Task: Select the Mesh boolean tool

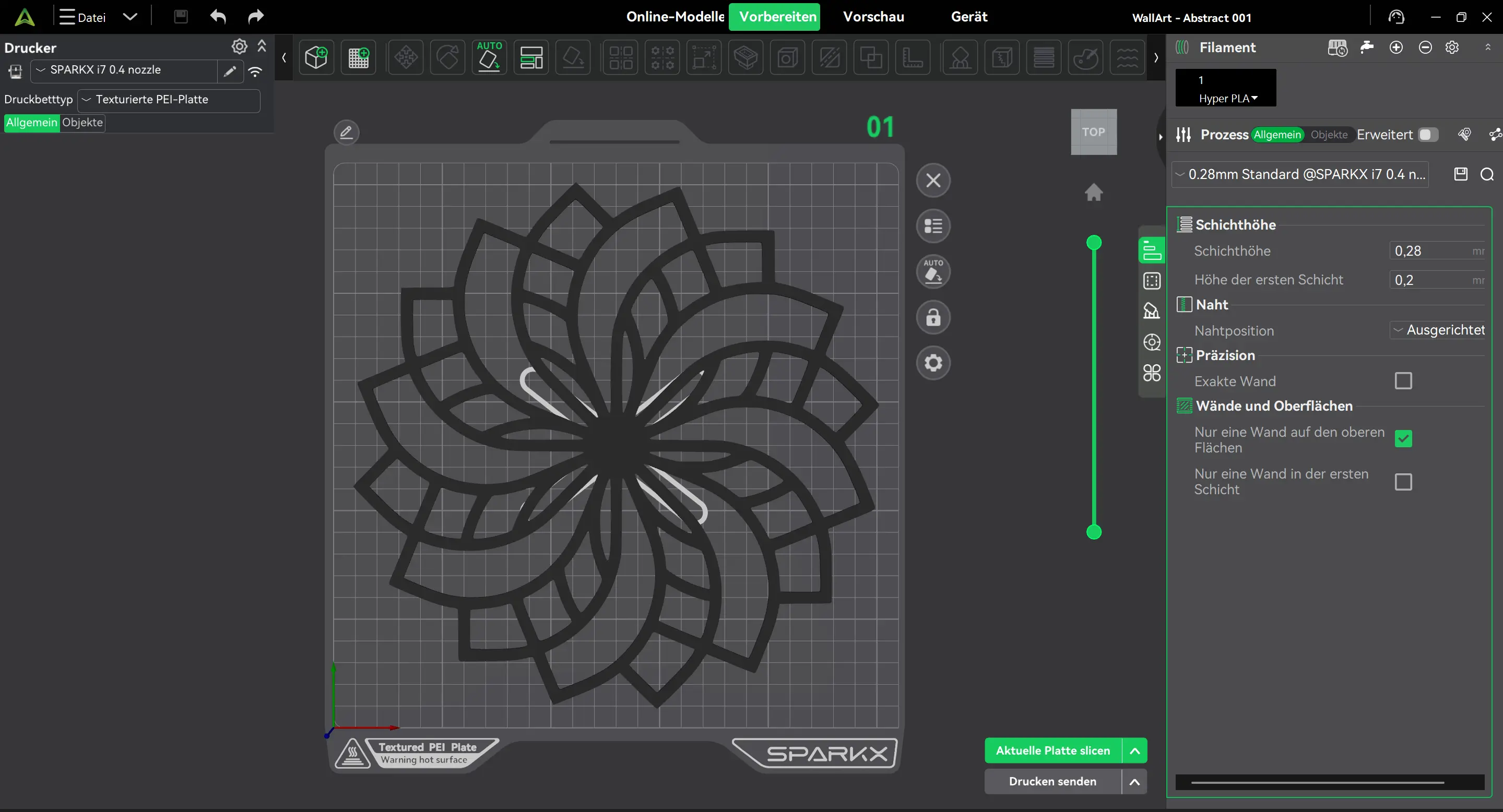Action: [871, 58]
